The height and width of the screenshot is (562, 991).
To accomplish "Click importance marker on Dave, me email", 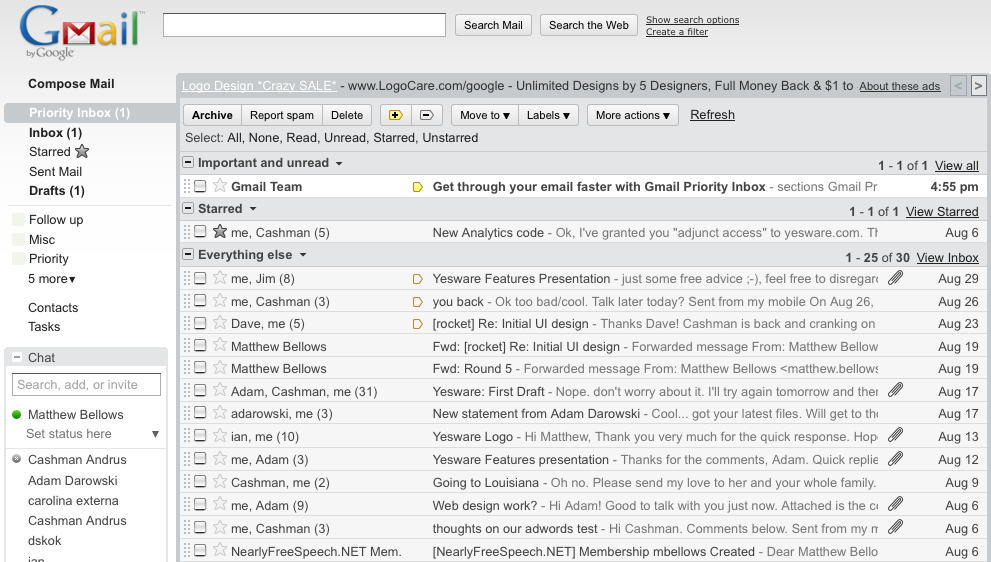I will click(x=417, y=324).
